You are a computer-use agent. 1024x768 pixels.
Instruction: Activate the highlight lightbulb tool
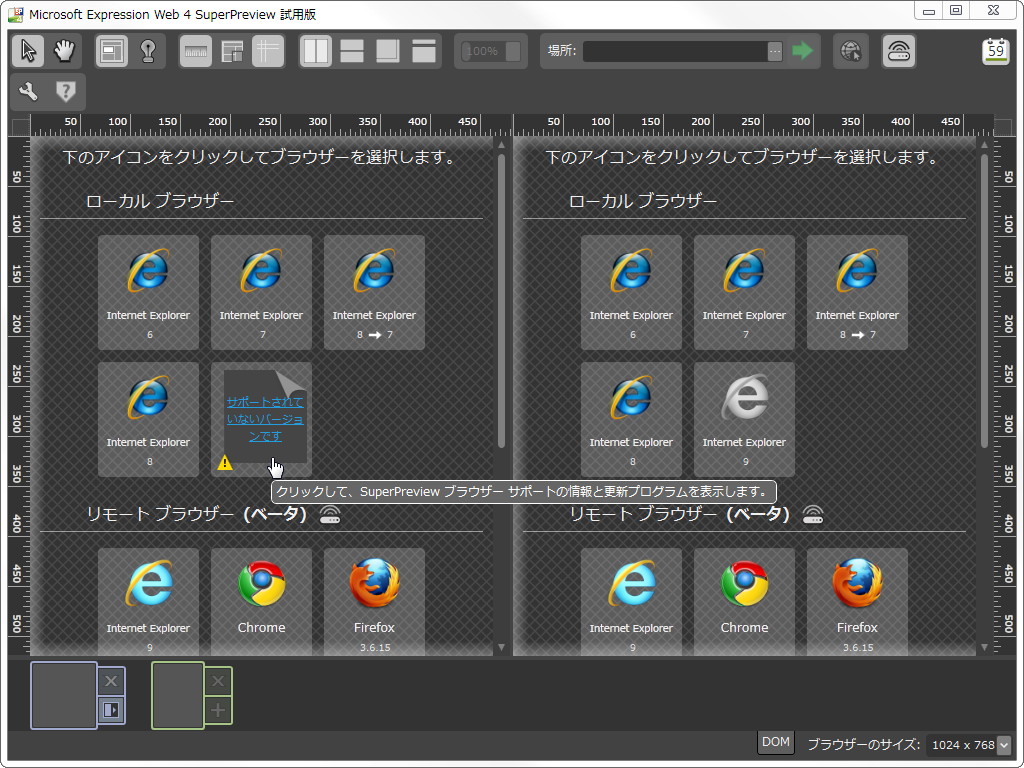[147, 49]
